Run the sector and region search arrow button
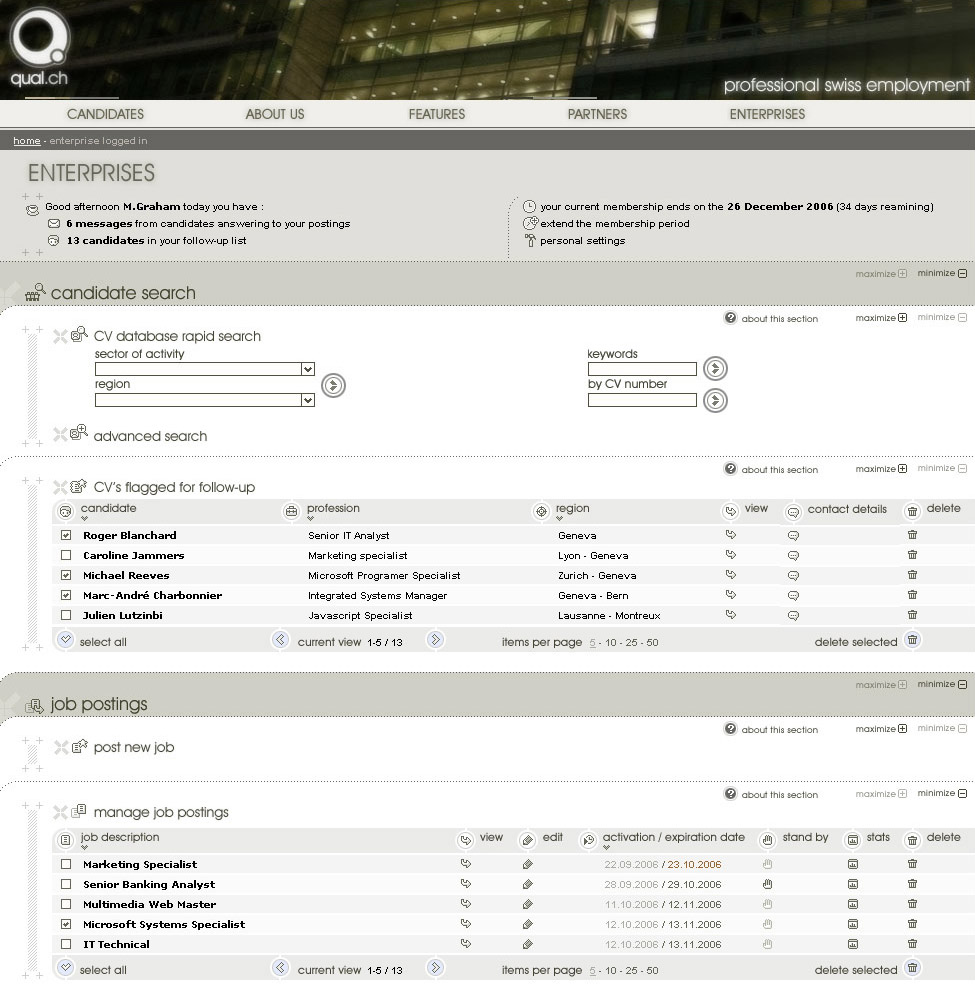 (333, 385)
